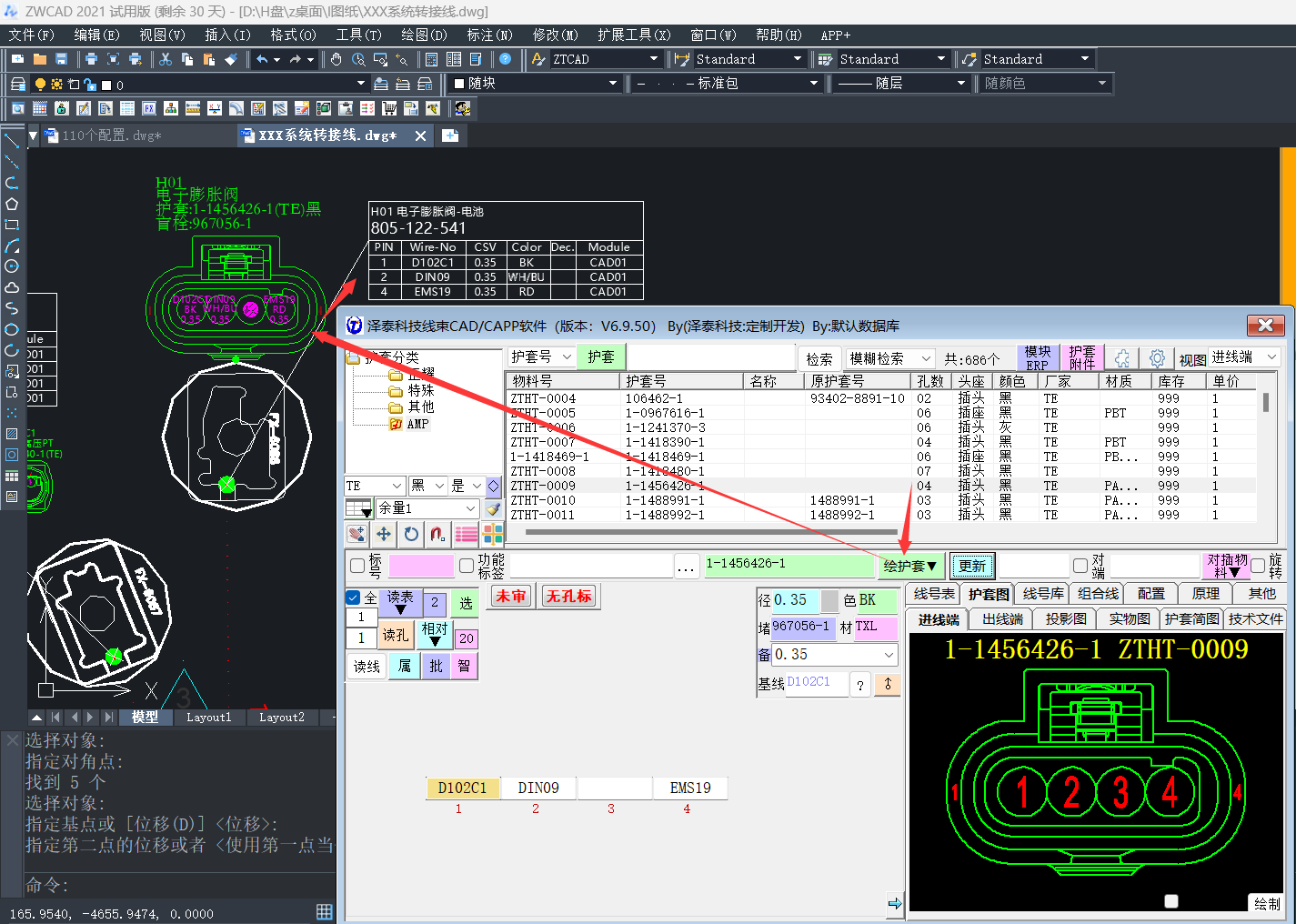Open the help question mark icon
Viewport: 1296px width, 924px height.
tap(506, 59)
